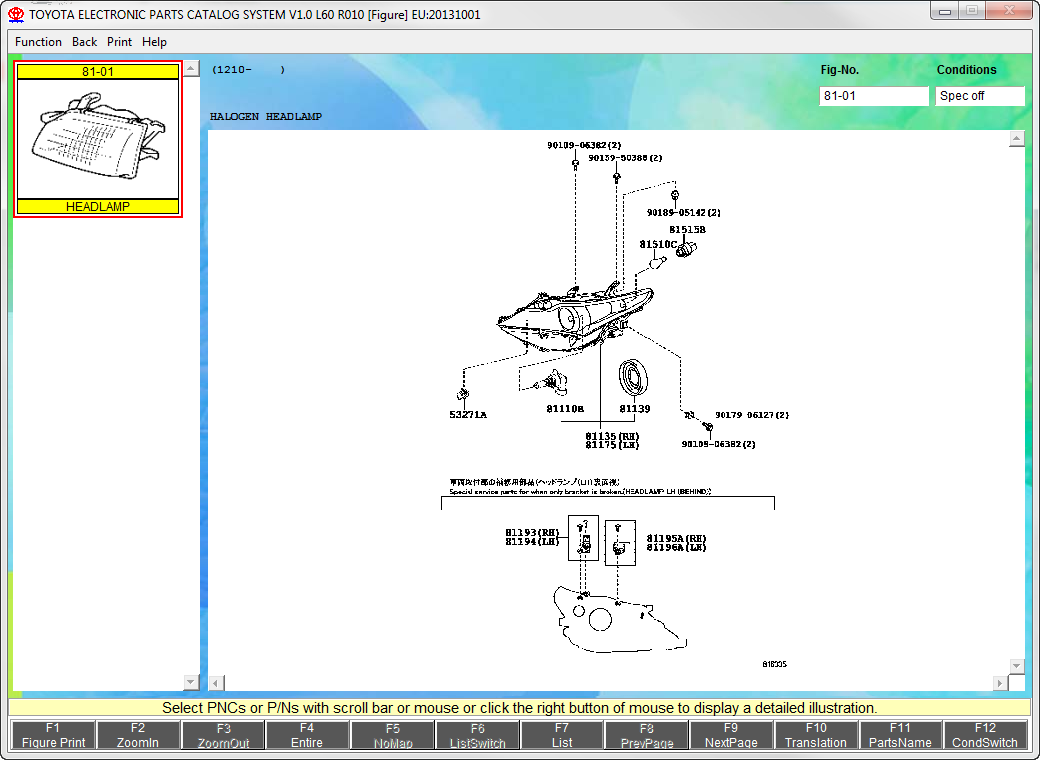This screenshot has width=1040, height=760.
Task: Click thumbnail list scroll up arrow
Action: coord(191,68)
